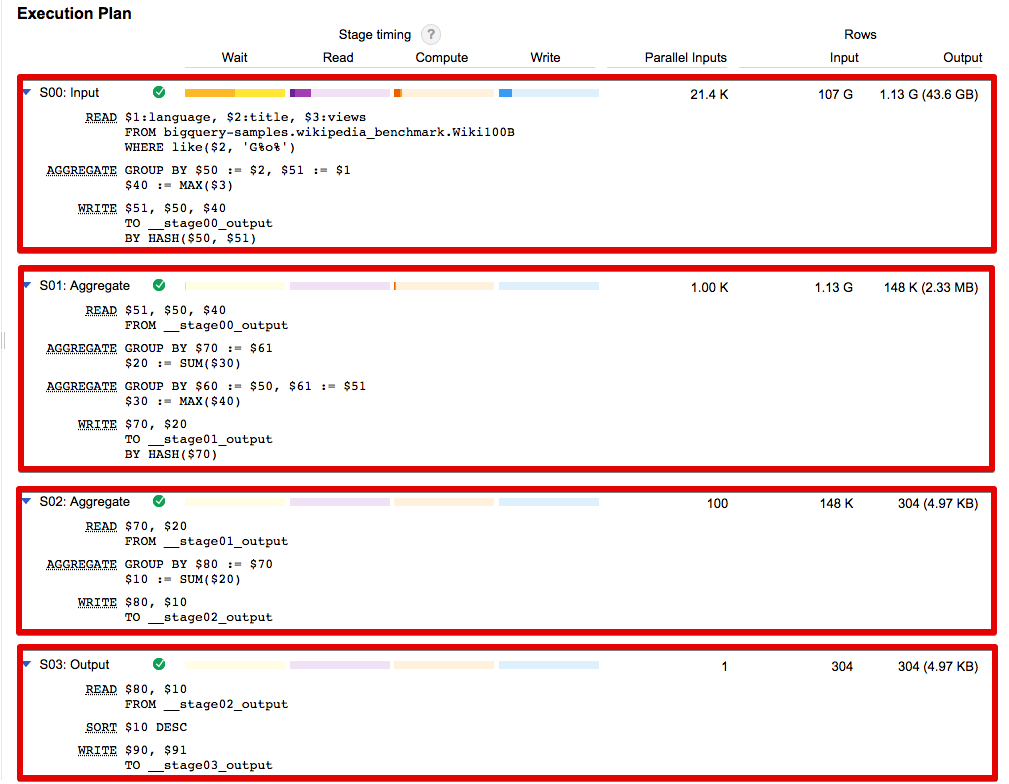Viewport: 1009px width, 784px height.
Task: Click the underlined READ keyword in stage S00
Action: tap(101, 118)
